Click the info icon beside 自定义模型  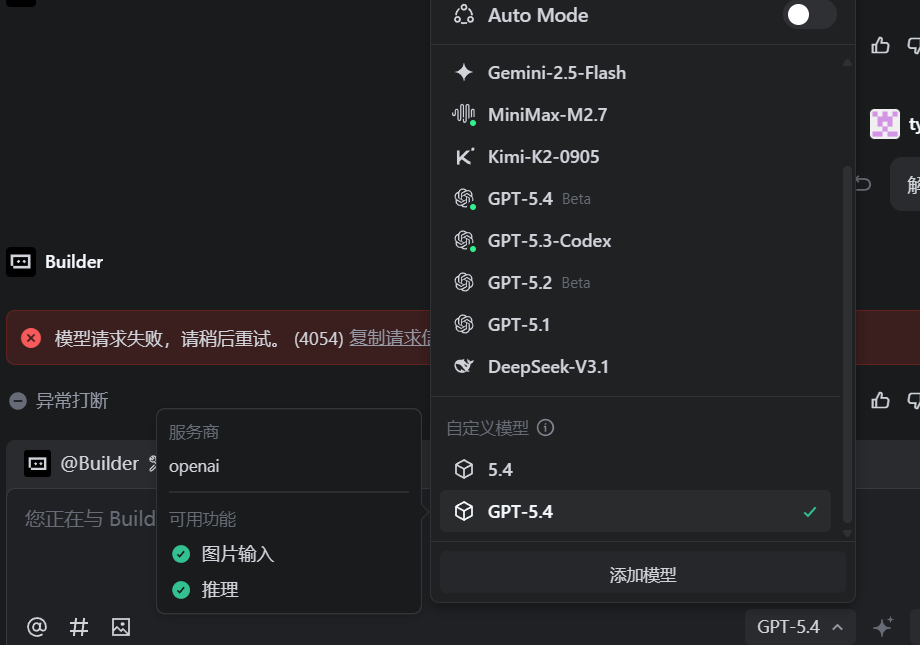tap(546, 428)
